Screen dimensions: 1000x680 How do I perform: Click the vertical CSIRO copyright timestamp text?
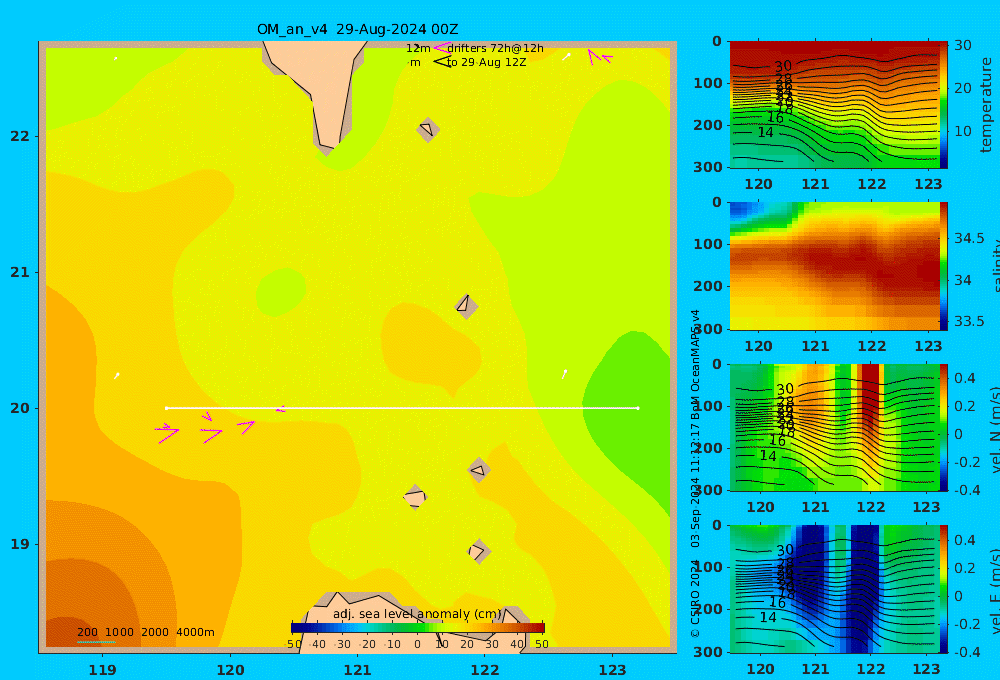(x=695, y=473)
